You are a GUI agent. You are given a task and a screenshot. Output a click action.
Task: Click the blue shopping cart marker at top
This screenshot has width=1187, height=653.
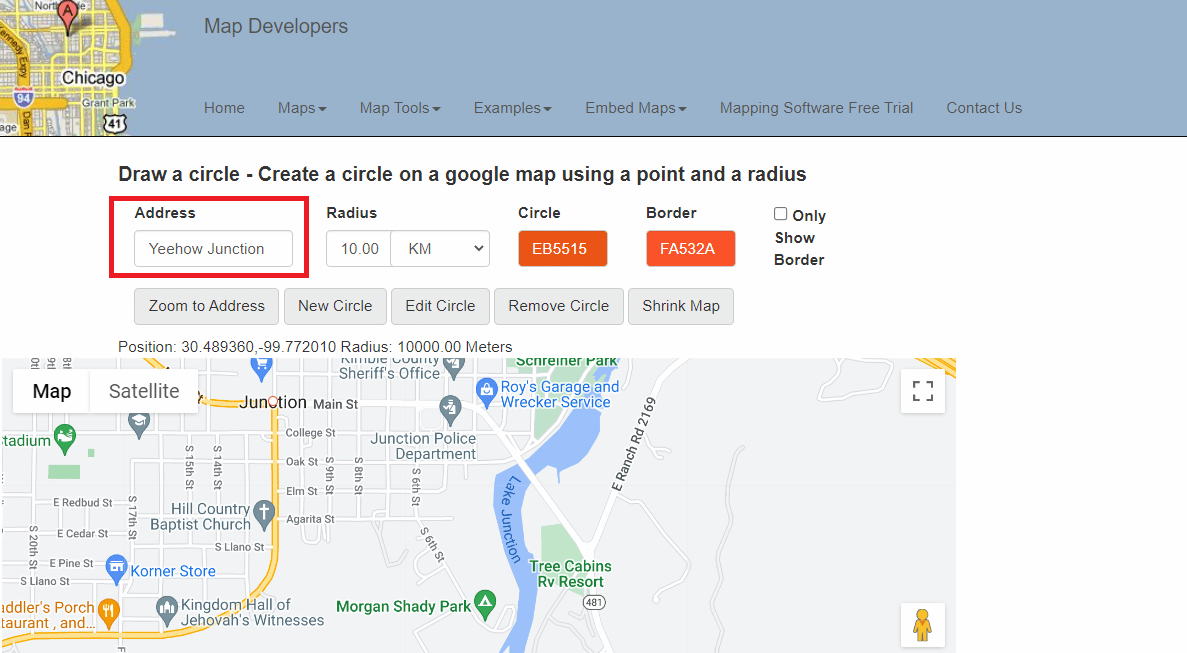tap(261, 368)
